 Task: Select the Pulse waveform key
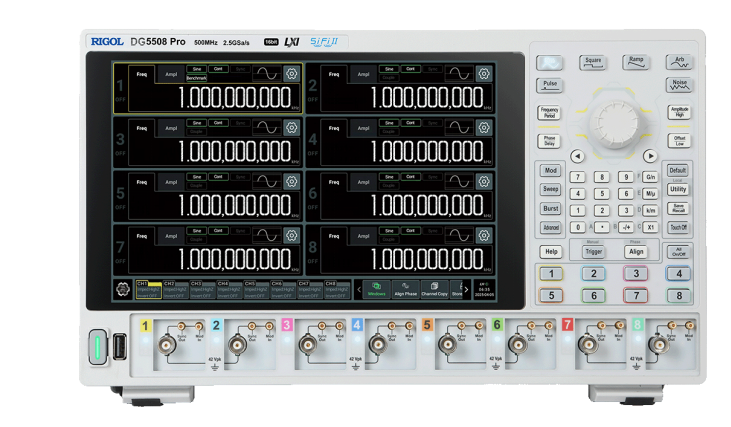[550, 85]
